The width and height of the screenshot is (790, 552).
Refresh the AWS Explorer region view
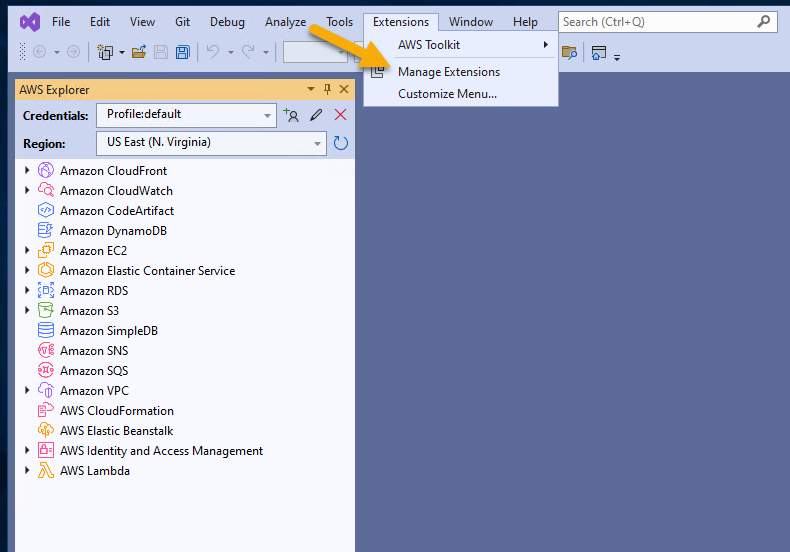(341, 143)
